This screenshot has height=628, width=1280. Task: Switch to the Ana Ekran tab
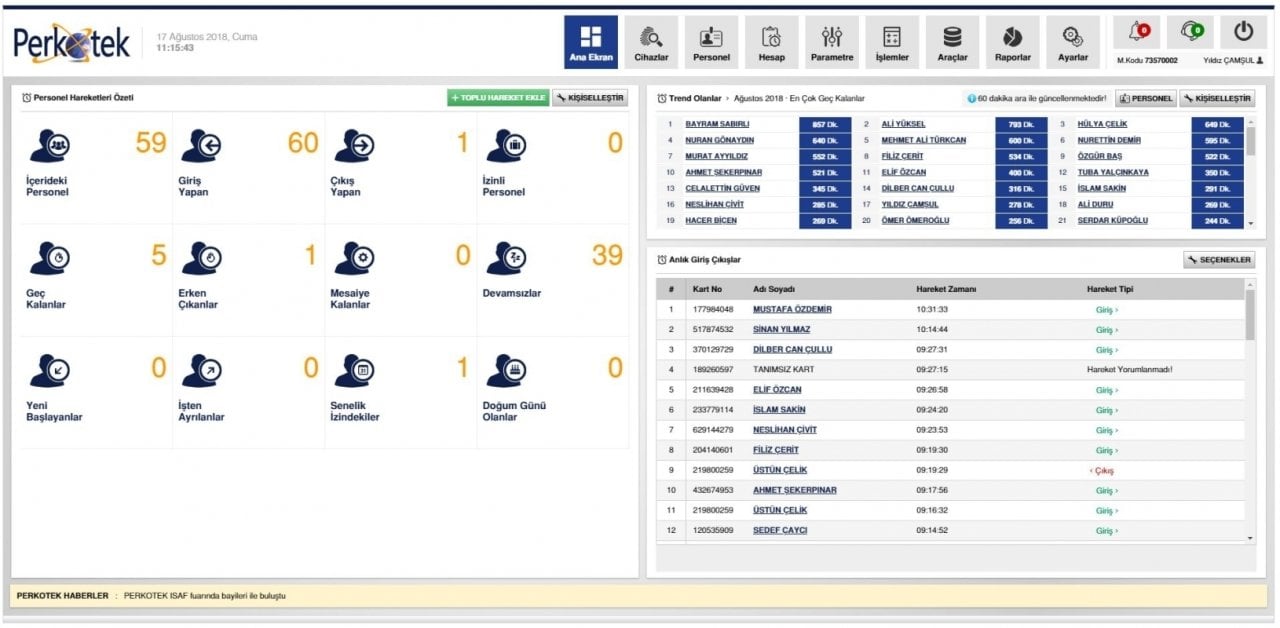pyautogui.click(x=591, y=42)
